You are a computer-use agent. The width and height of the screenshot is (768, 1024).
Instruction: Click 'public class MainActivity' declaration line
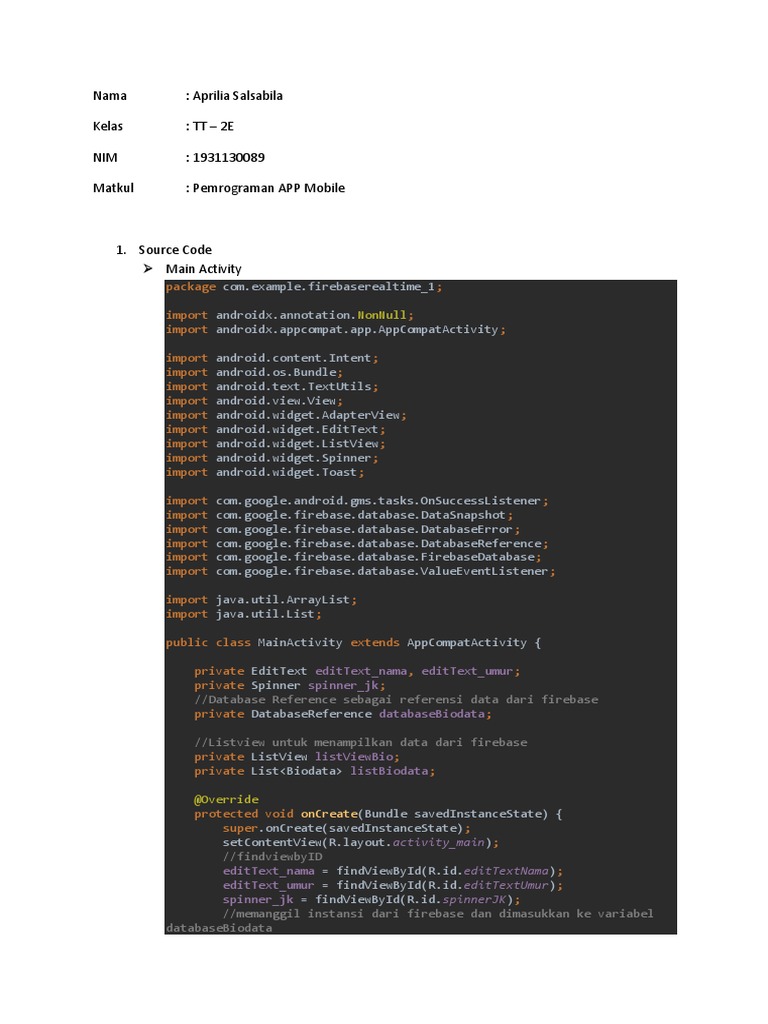(x=353, y=643)
